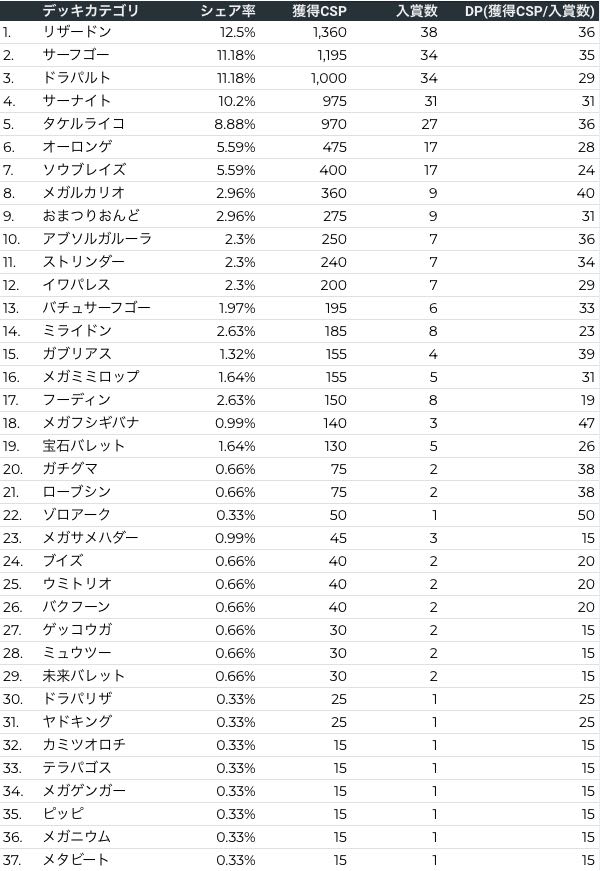This screenshot has width=600, height=871.
Task: Select the メガゲンガー deck cell
Action: 84,791
